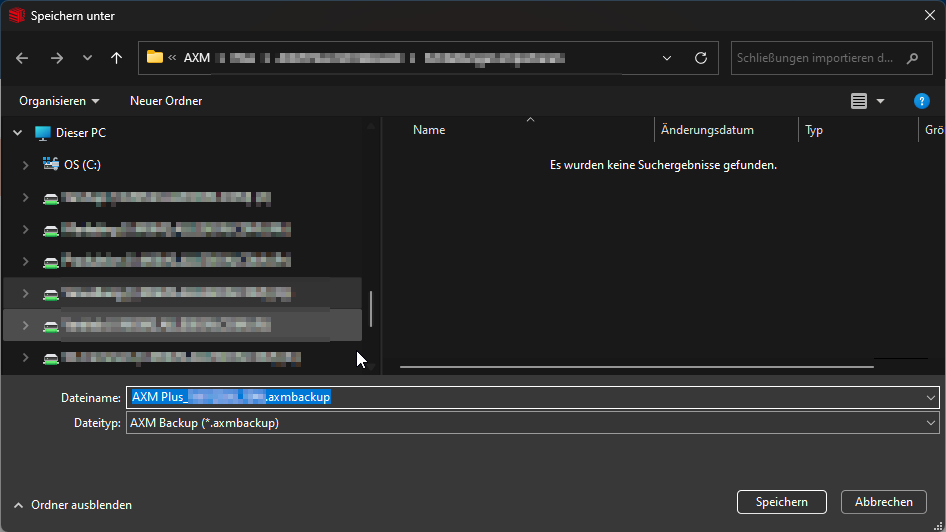Go up one folder level
The image size is (946, 532).
coord(117,58)
